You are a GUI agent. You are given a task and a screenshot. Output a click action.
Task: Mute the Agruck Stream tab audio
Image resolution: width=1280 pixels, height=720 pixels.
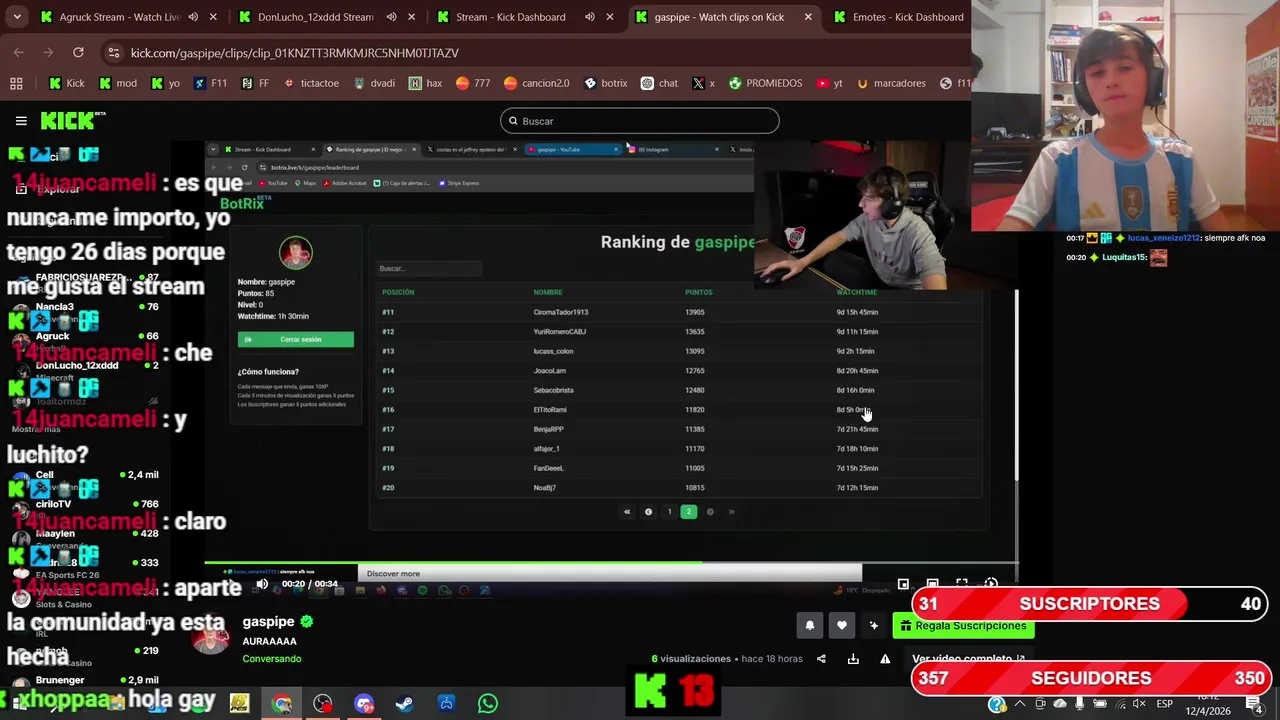point(193,17)
